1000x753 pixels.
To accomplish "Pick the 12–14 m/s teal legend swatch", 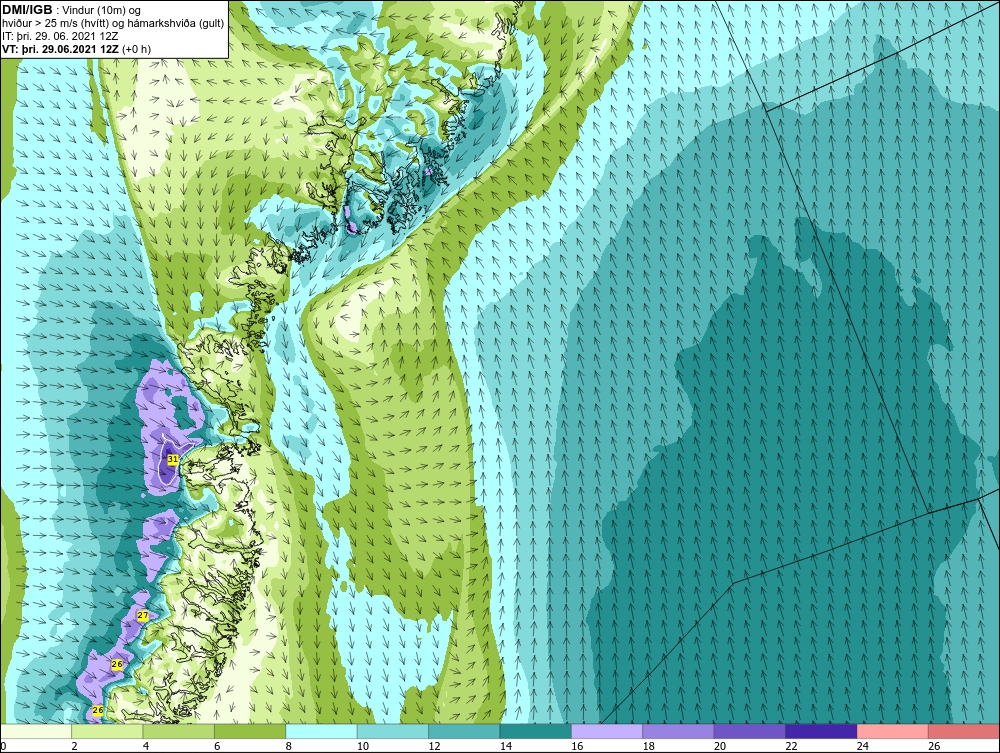I will coord(464,731).
